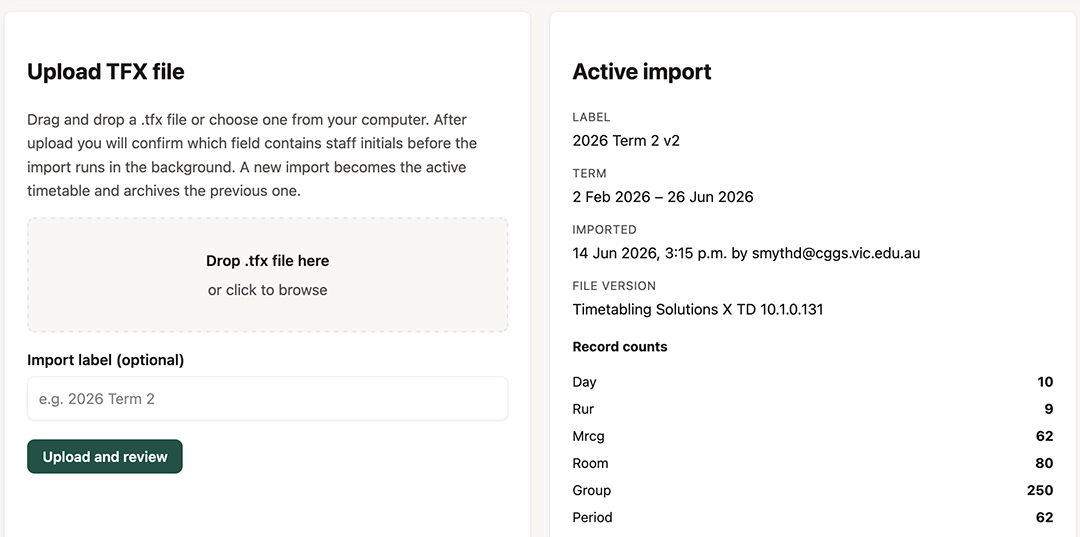Image resolution: width=1080 pixels, height=537 pixels.
Task: Click the LABEL caption in Active import
Action: click(x=591, y=118)
